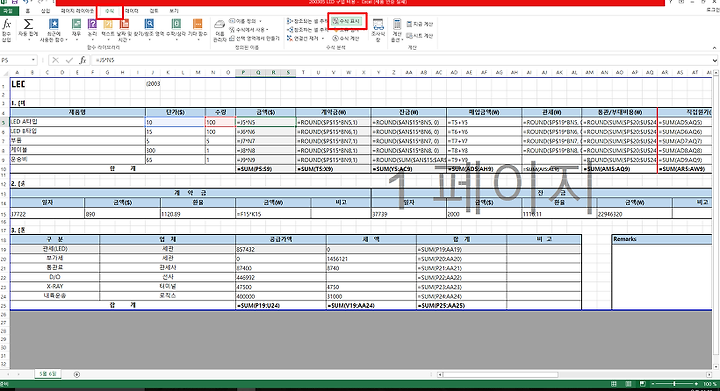720x391 pixels.
Task: Open the Watch Window (조사식 창)
Action: pos(378,30)
